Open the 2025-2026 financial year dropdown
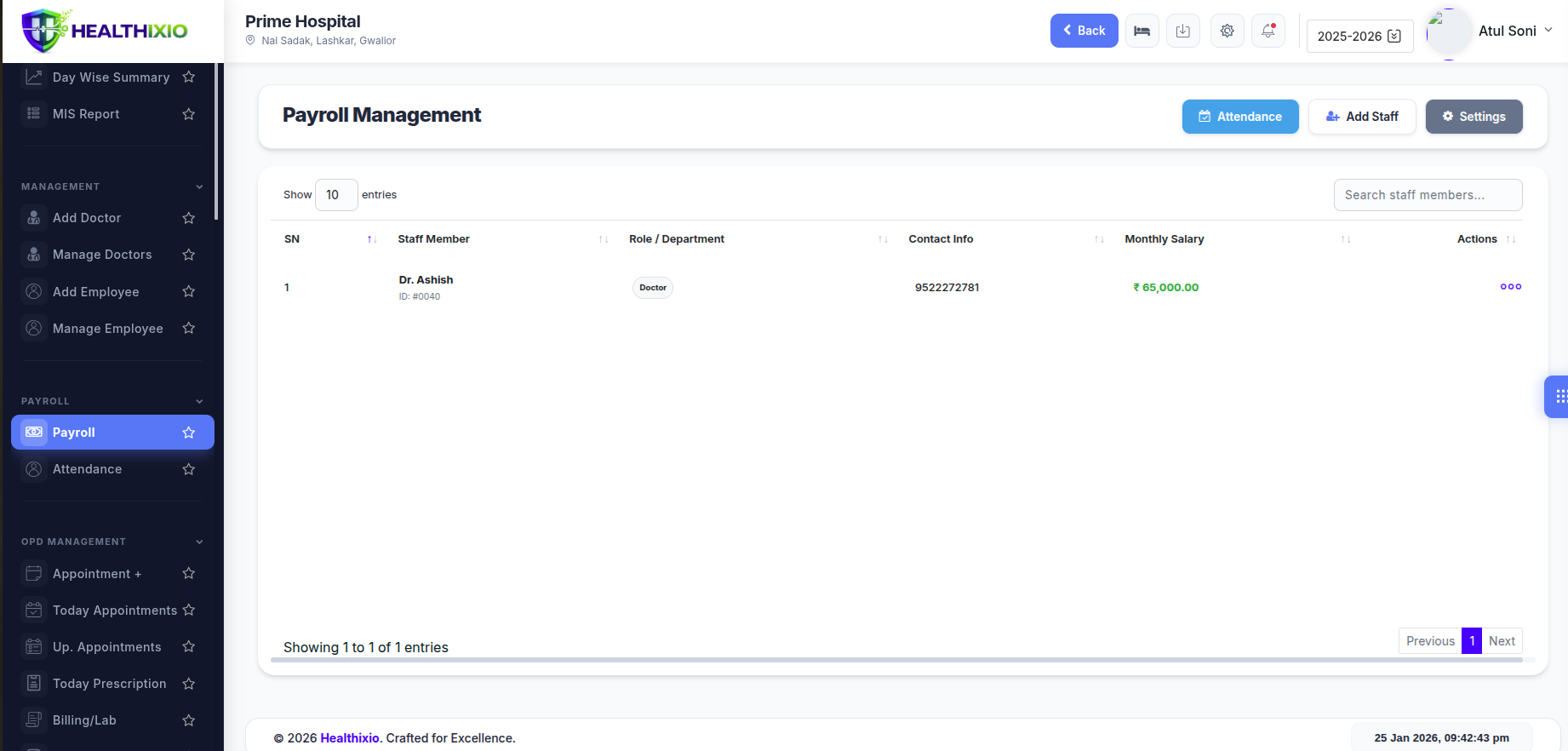1568x751 pixels. tap(1359, 36)
